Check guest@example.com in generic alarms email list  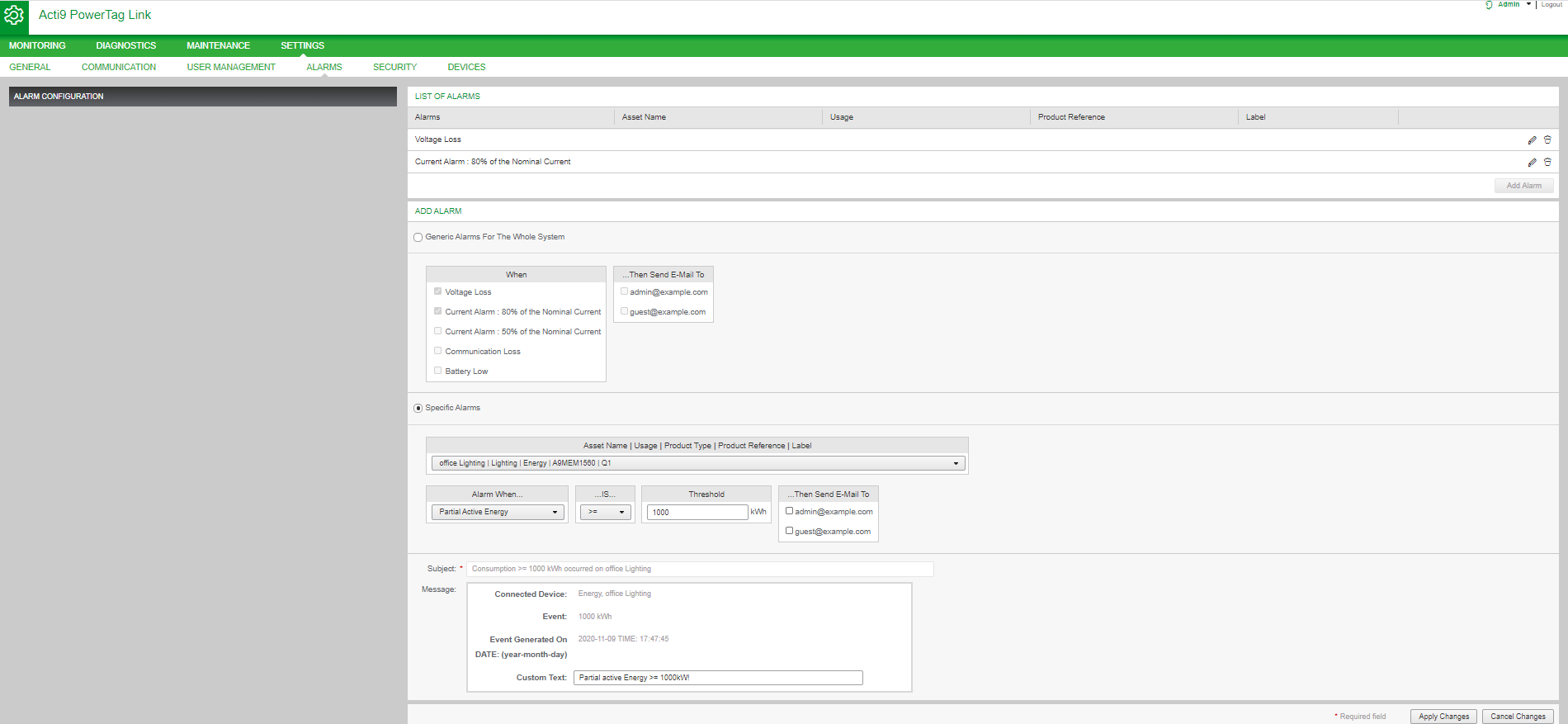[624, 311]
